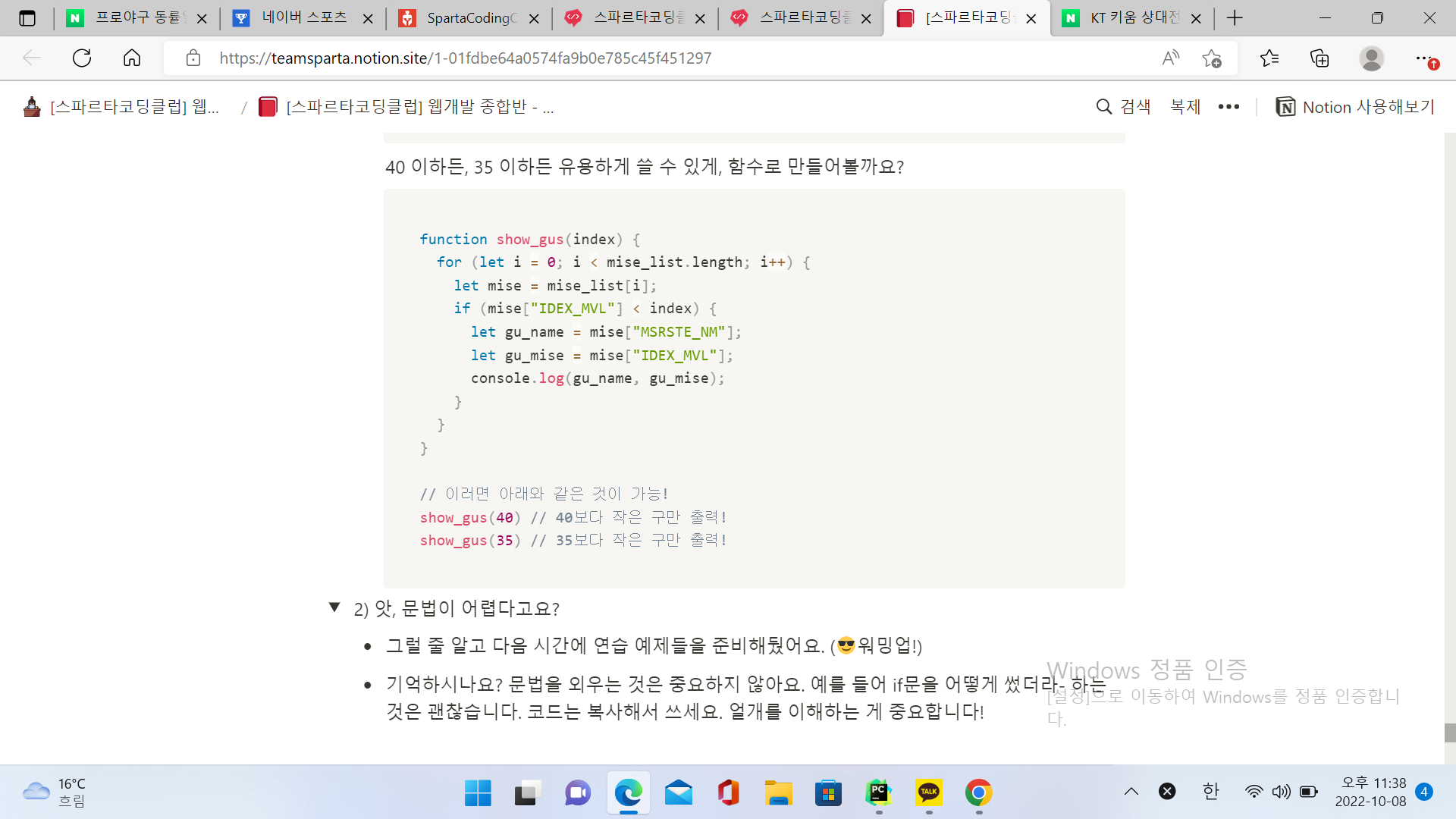This screenshot has width=1456, height=819.
Task: Click 복제 to duplicate the page
Action: tap(1185, 107)
